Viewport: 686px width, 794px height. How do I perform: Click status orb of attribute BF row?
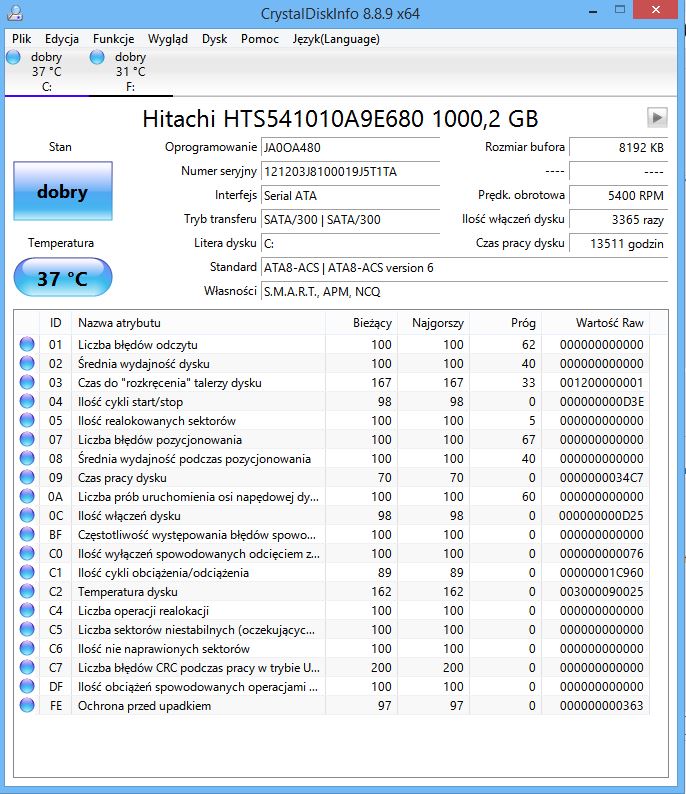(x=27, y=534)
